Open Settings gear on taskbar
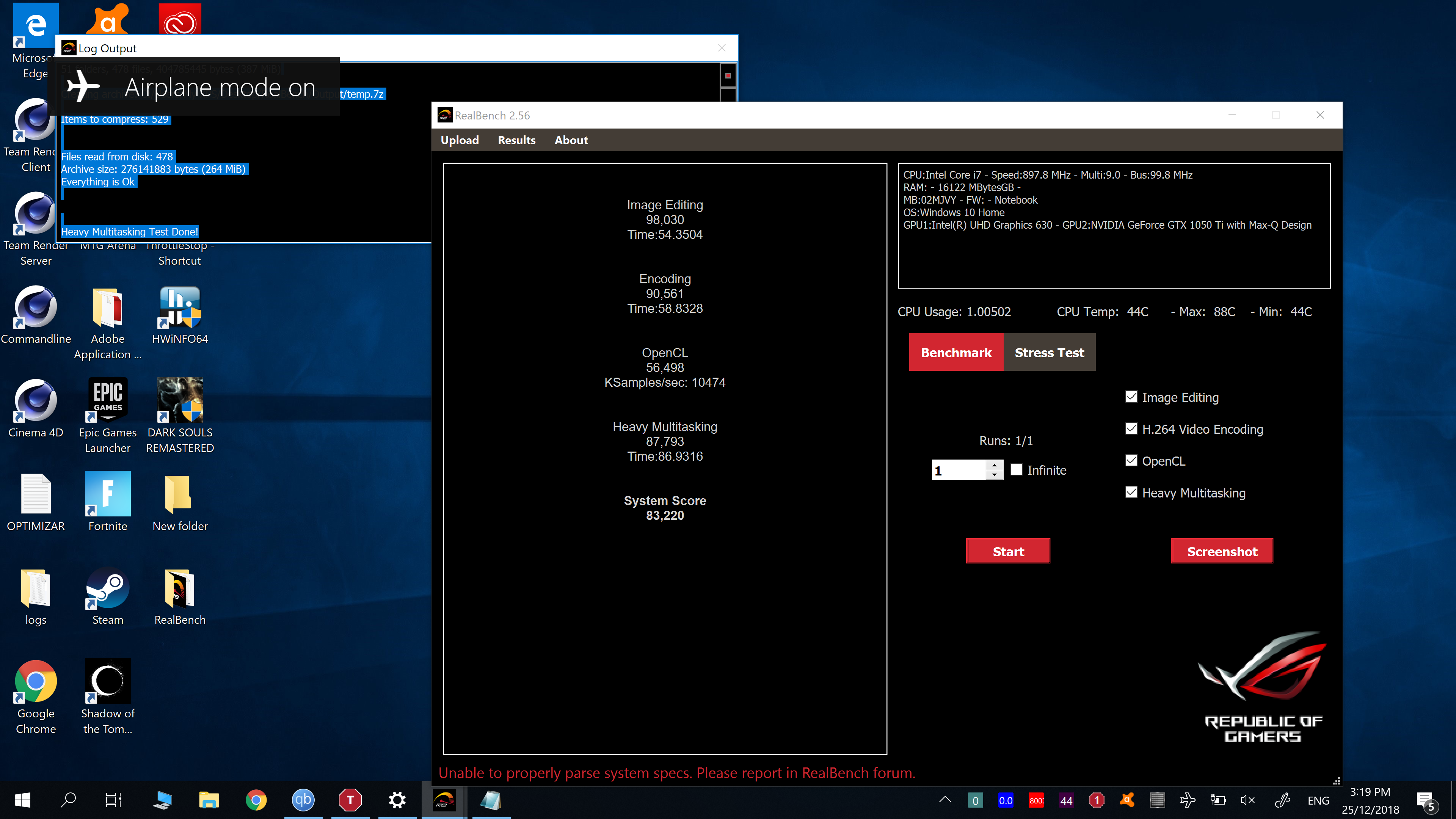The width and height of the screenshot is (1456, 819). click(x=397, y=800)
